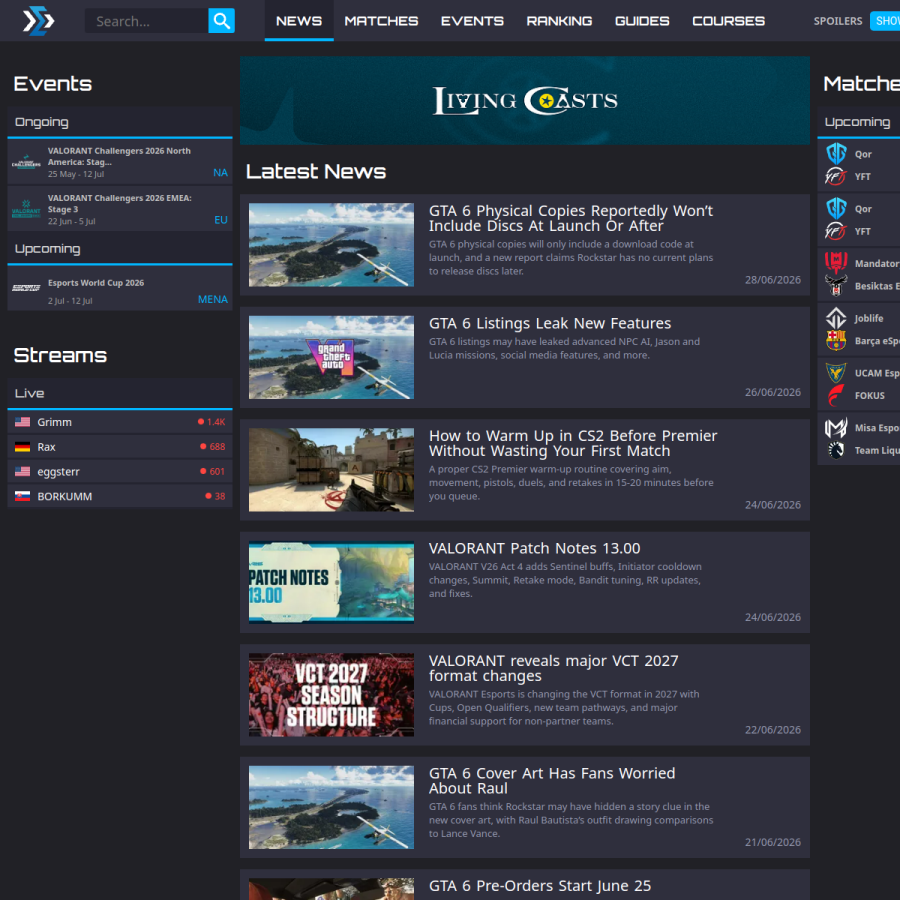Open the COURSES tab
The width and height of the screenshot is (900, 900).
728,21
